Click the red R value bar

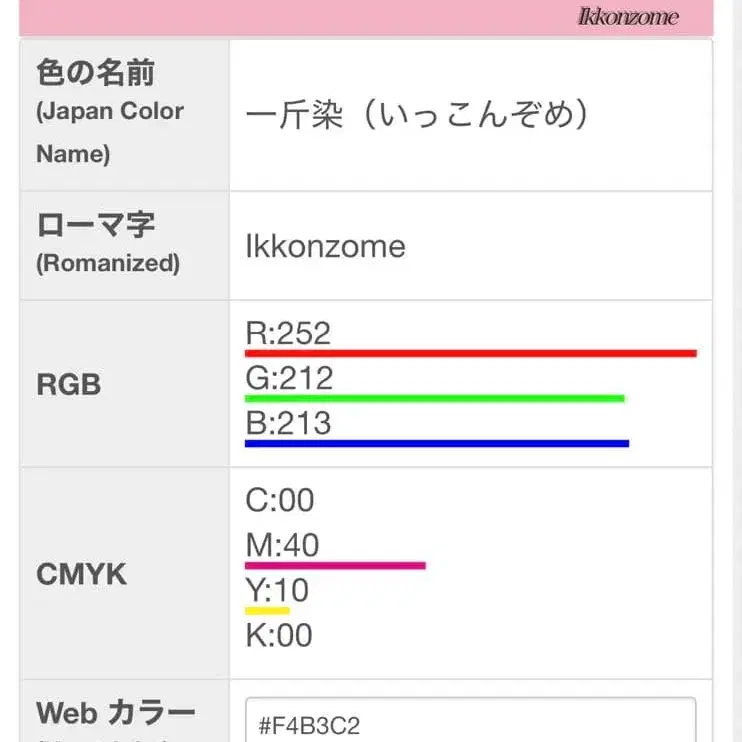[470, 353]
